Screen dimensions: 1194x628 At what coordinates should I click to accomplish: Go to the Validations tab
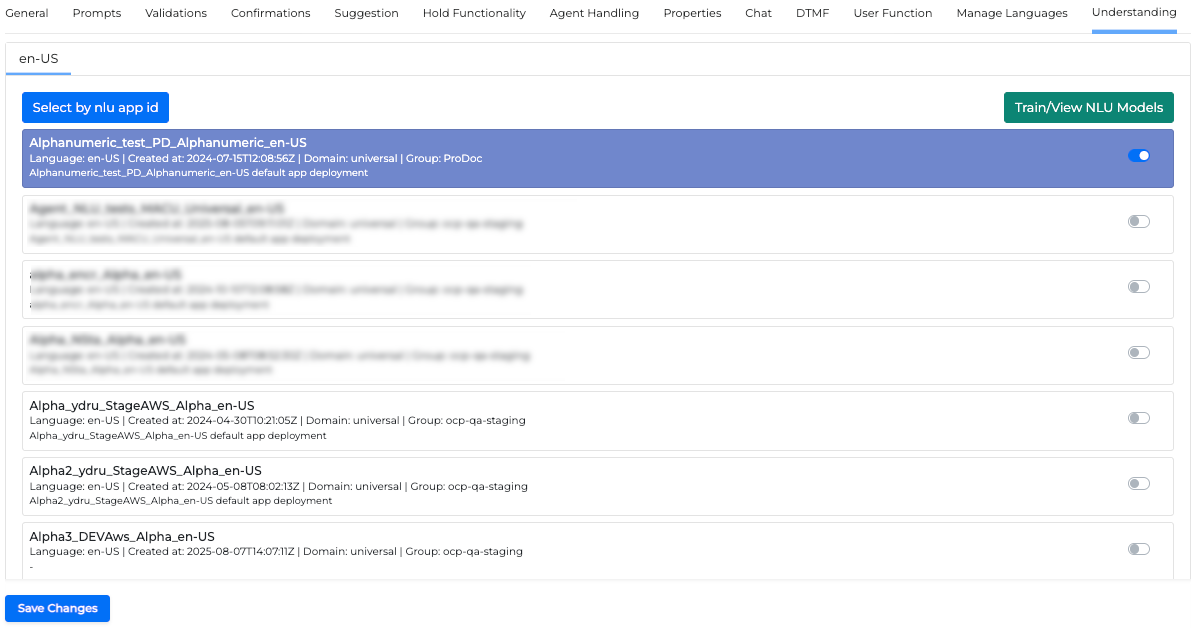pos(176,14)
